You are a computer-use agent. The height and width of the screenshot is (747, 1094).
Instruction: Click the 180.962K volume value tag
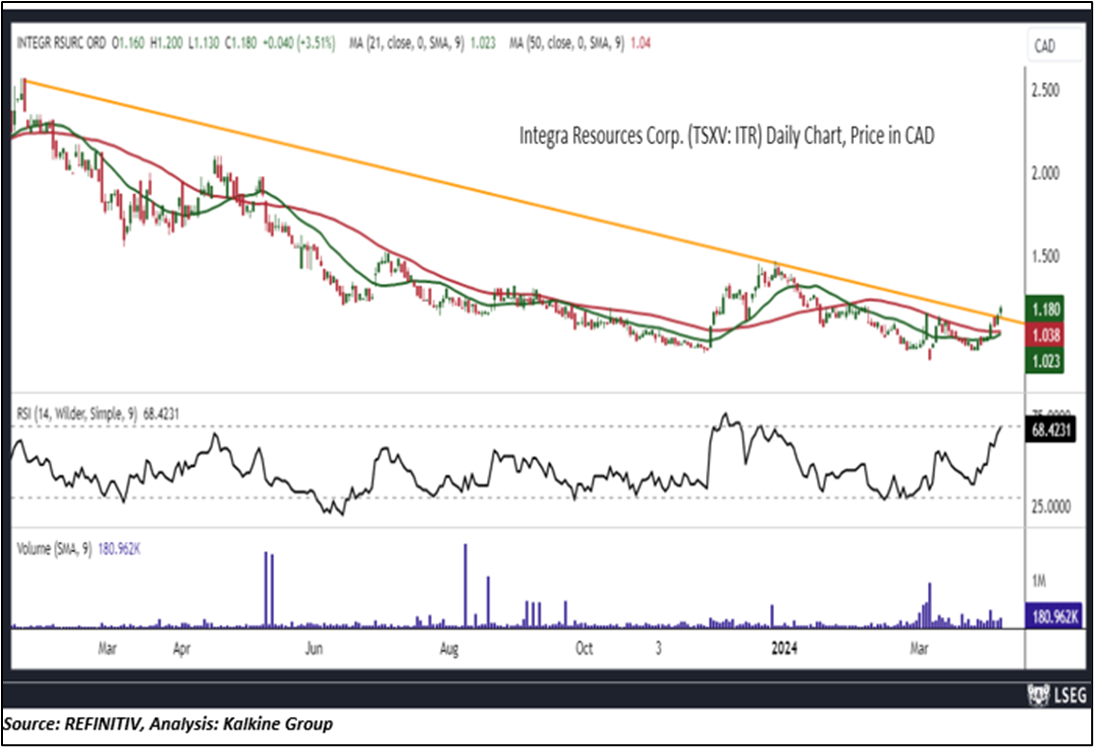click(x=1053, y=617)
